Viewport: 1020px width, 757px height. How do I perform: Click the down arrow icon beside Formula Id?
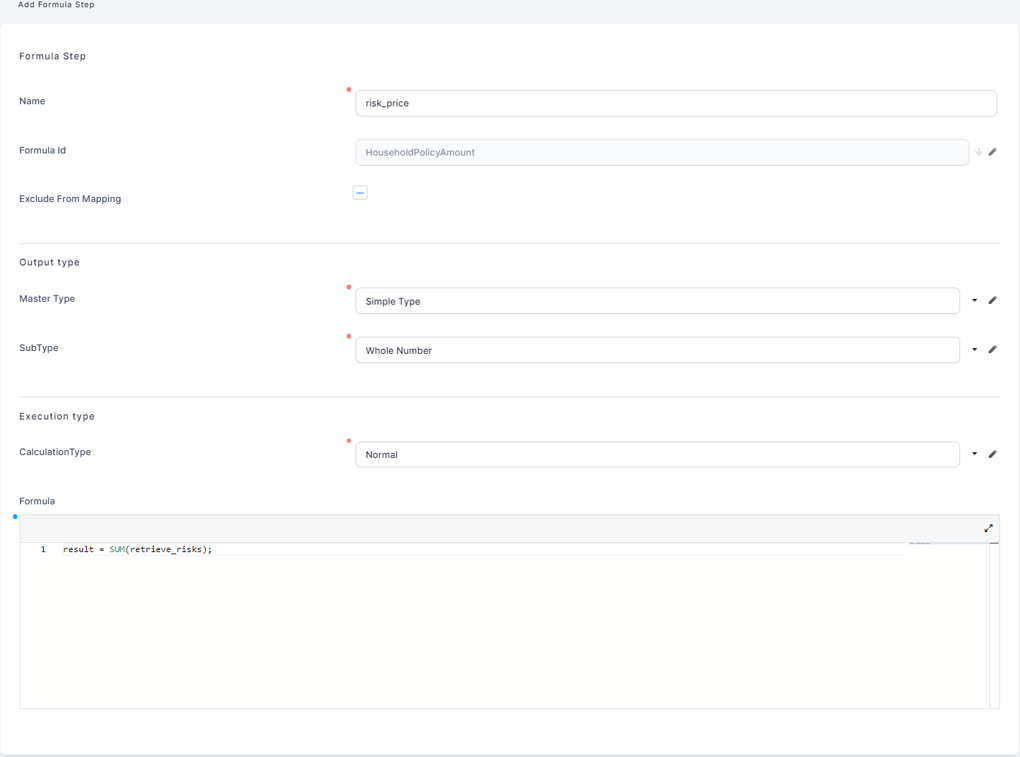(979, 152)
